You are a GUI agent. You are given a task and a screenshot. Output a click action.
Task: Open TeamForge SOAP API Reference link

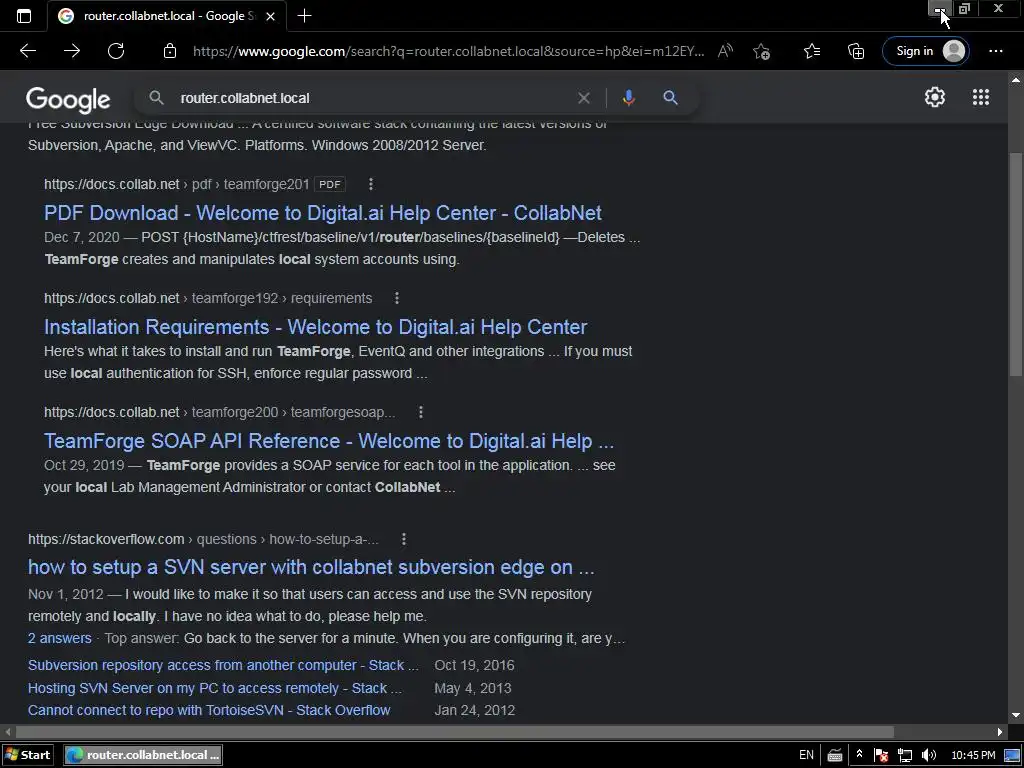329,441
